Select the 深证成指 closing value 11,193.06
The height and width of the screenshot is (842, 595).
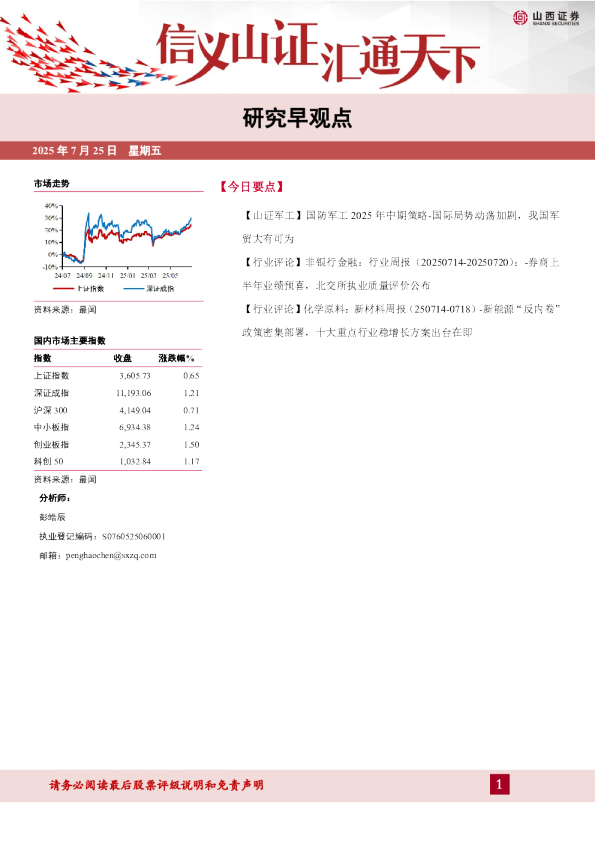point(133,393)
